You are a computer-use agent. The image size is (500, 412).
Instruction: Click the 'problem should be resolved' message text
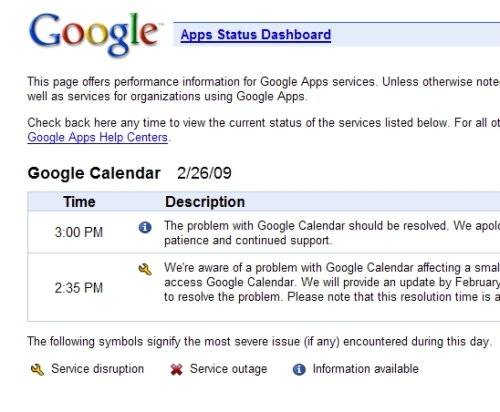tap(332, 233)
